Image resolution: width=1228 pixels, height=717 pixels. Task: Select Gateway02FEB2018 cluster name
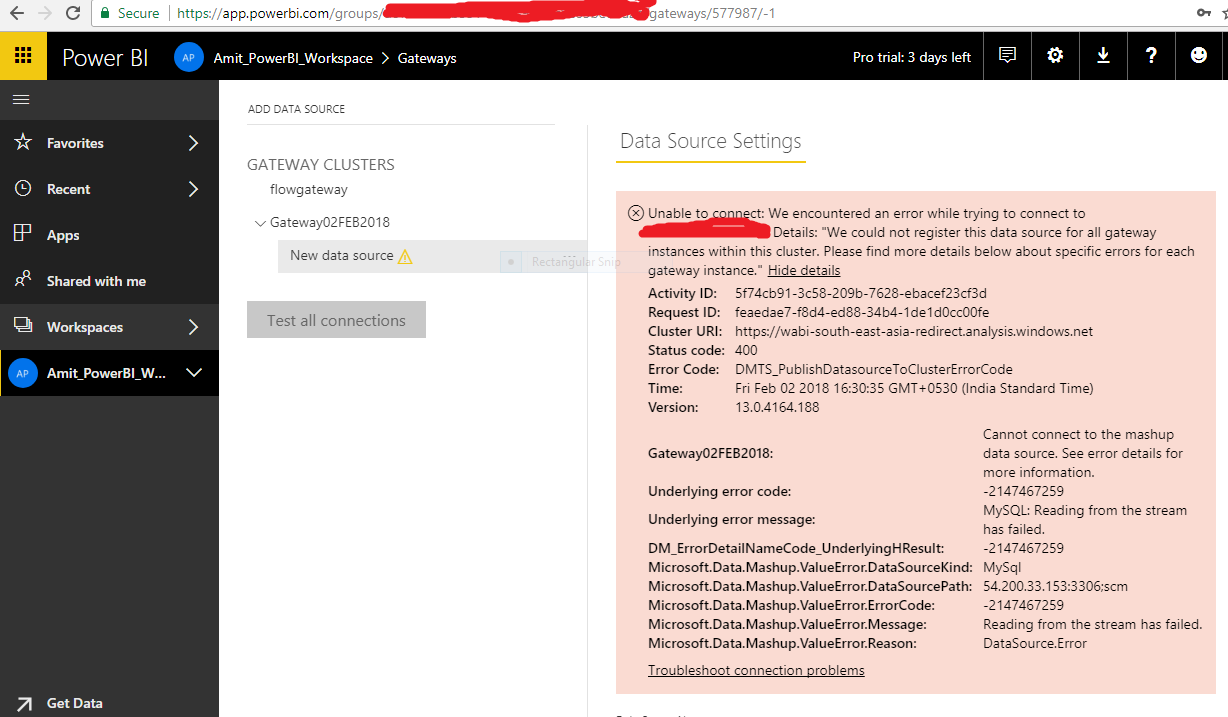coord(330,222)
